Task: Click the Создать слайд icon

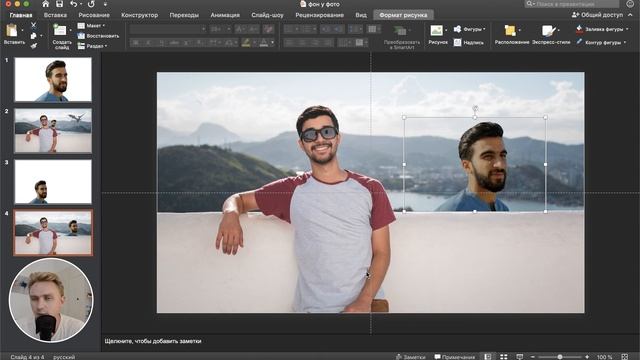Action: click(60, 30)
